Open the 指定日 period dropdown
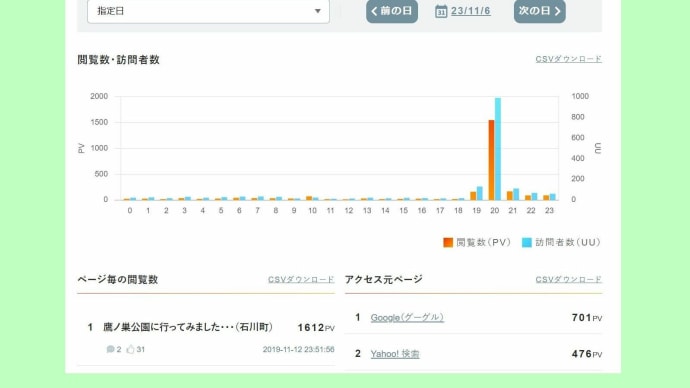The height and width of the screenshot is (388, 690). coord(208,11)
